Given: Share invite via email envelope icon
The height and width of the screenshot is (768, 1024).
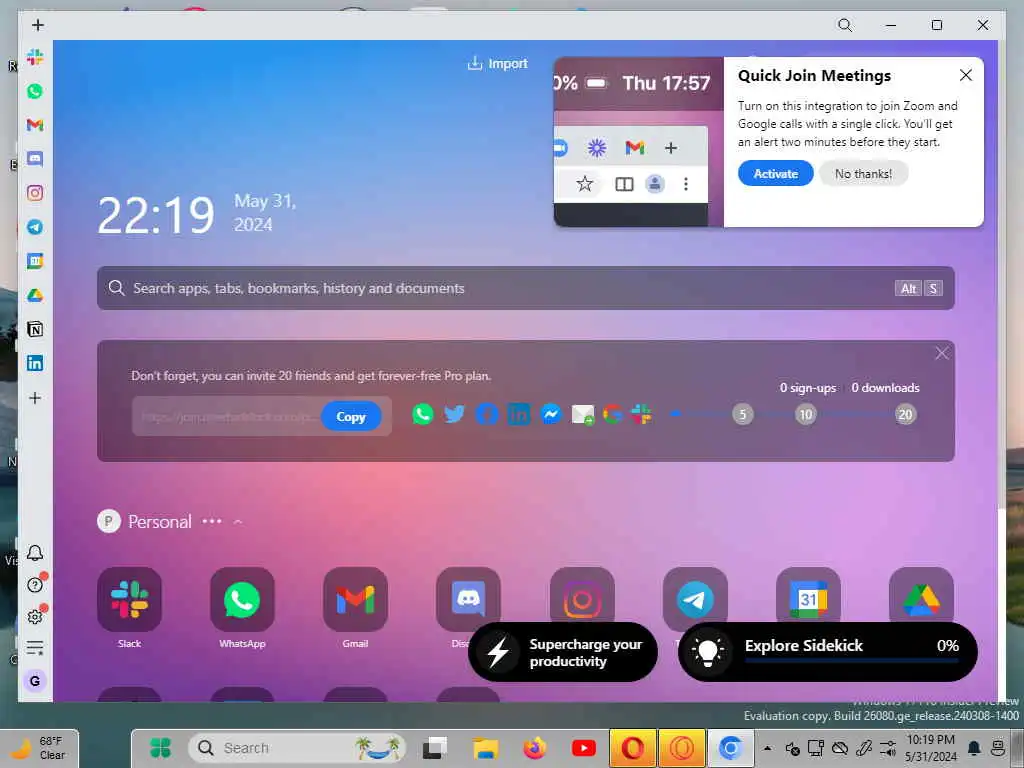Looking at the screenshot, I should pyautogui.click(x=583, y=414).
